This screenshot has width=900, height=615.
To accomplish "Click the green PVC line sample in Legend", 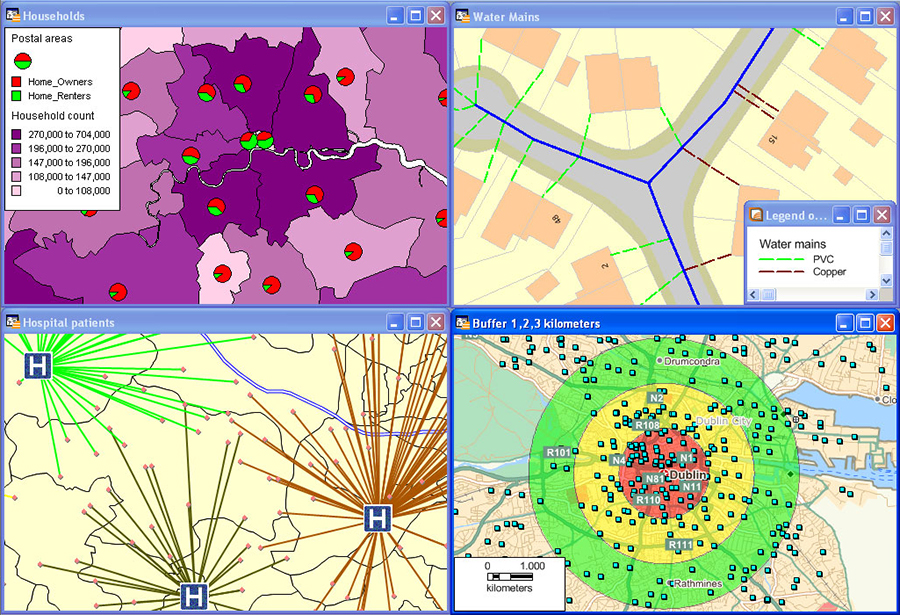I will click(x=781, y=260).
